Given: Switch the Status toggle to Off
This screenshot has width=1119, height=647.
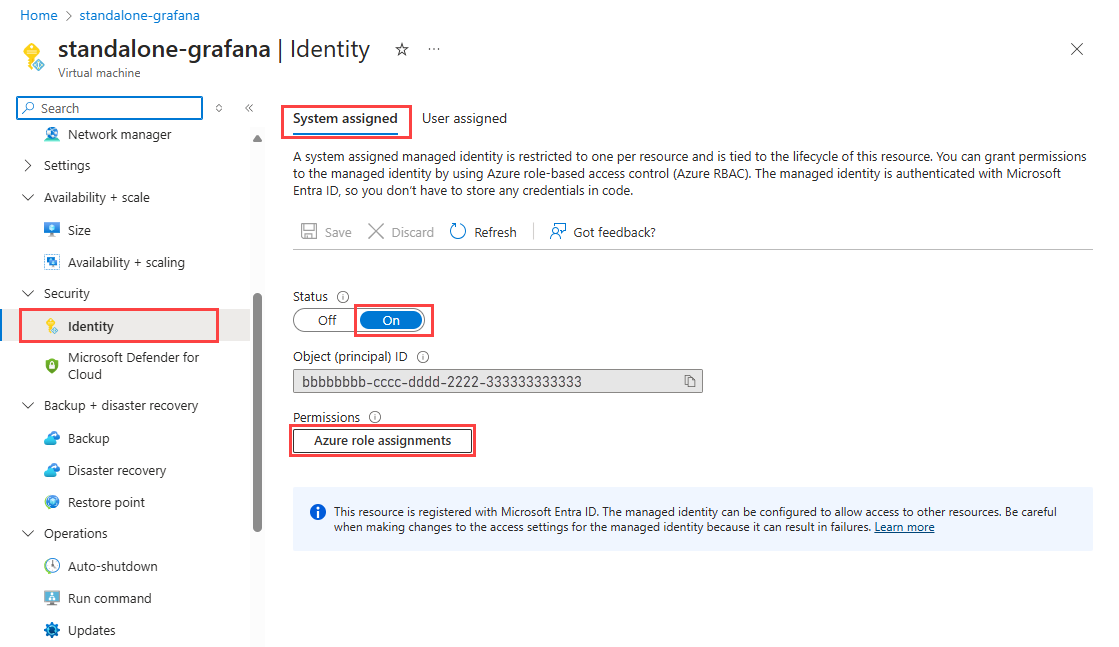Looking at the screenshot, I should tap(327, 320).
